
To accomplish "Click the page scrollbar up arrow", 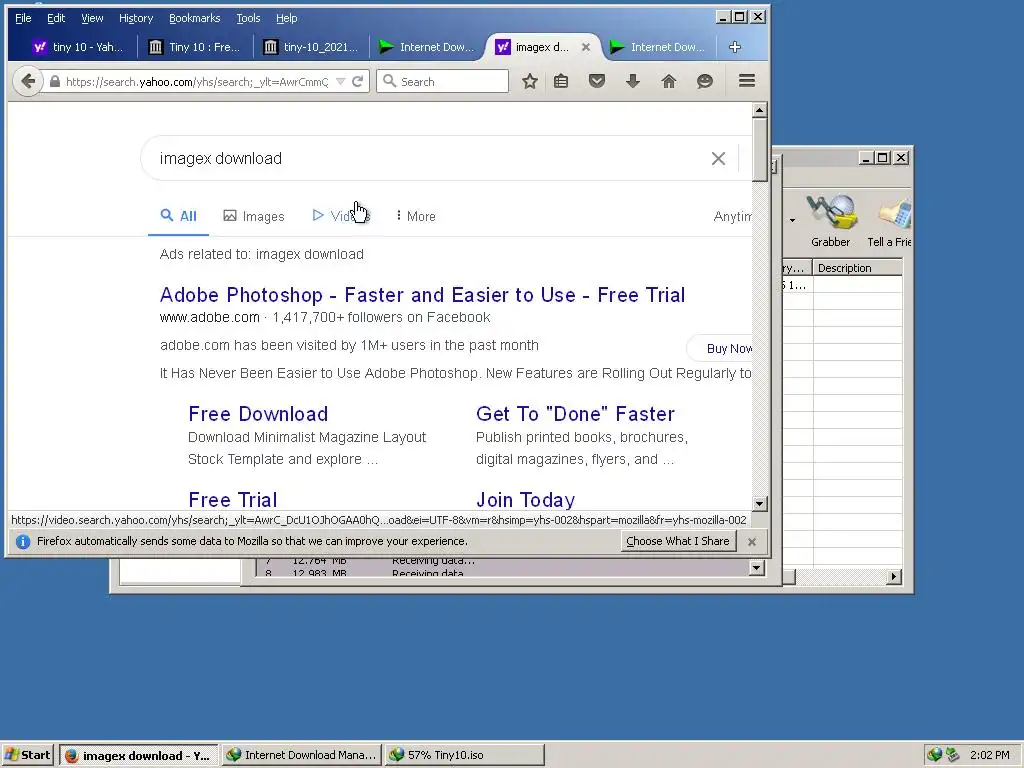I will 759,110.
